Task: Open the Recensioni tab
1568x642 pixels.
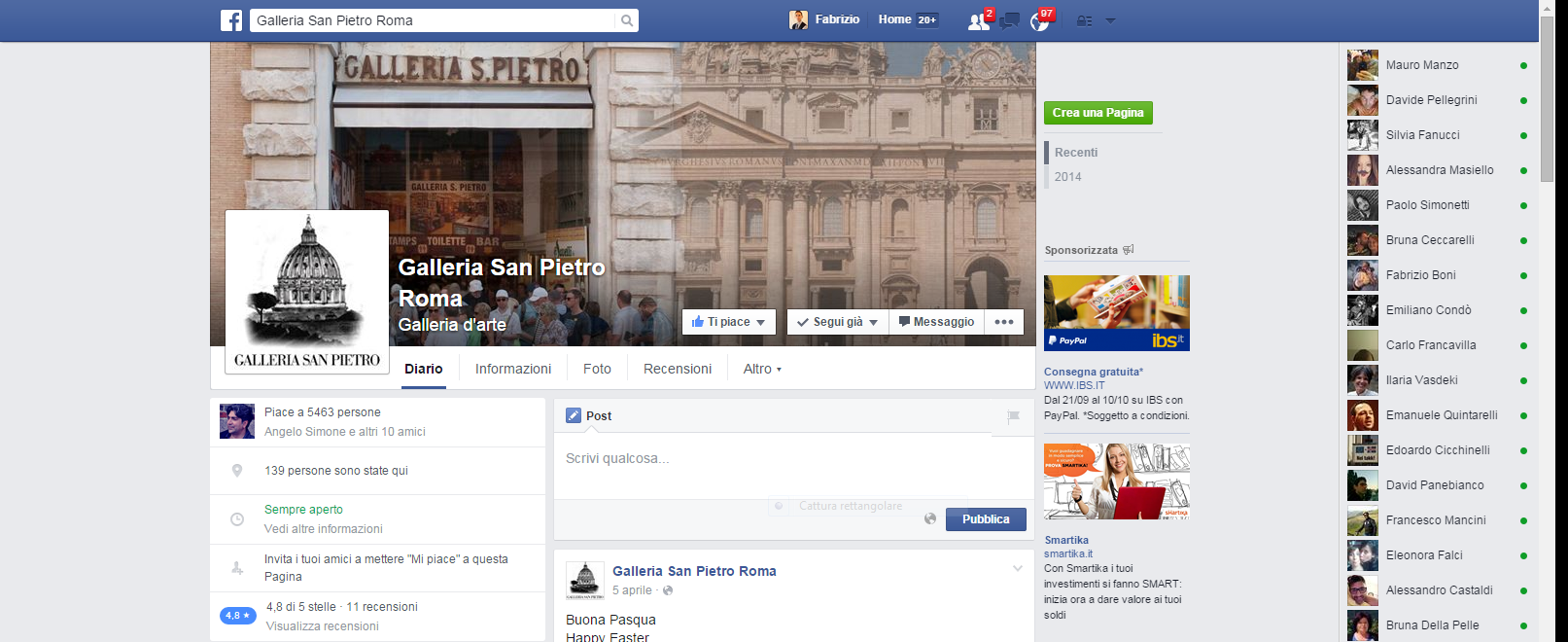Action: [678, 369]
